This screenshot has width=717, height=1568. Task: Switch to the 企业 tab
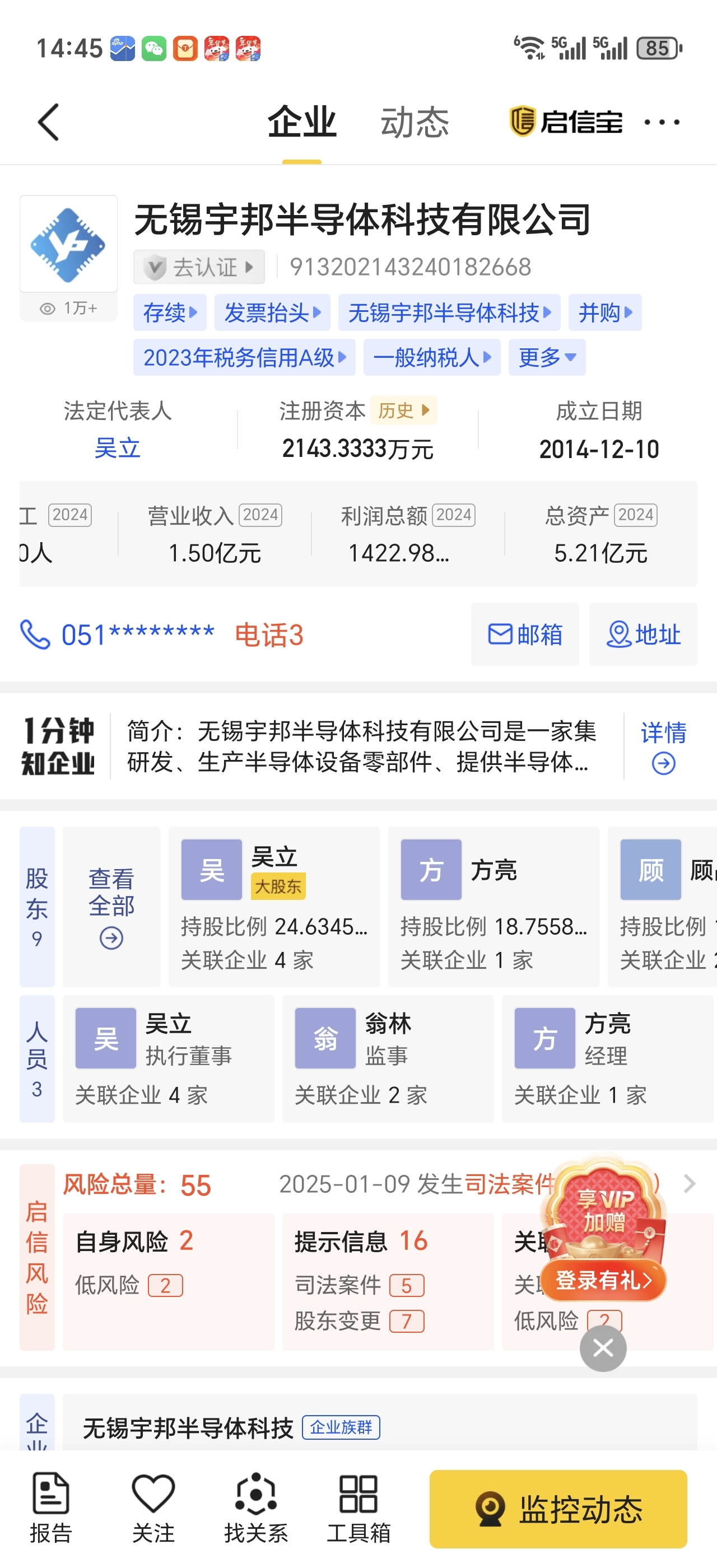(x=302, y=122)
